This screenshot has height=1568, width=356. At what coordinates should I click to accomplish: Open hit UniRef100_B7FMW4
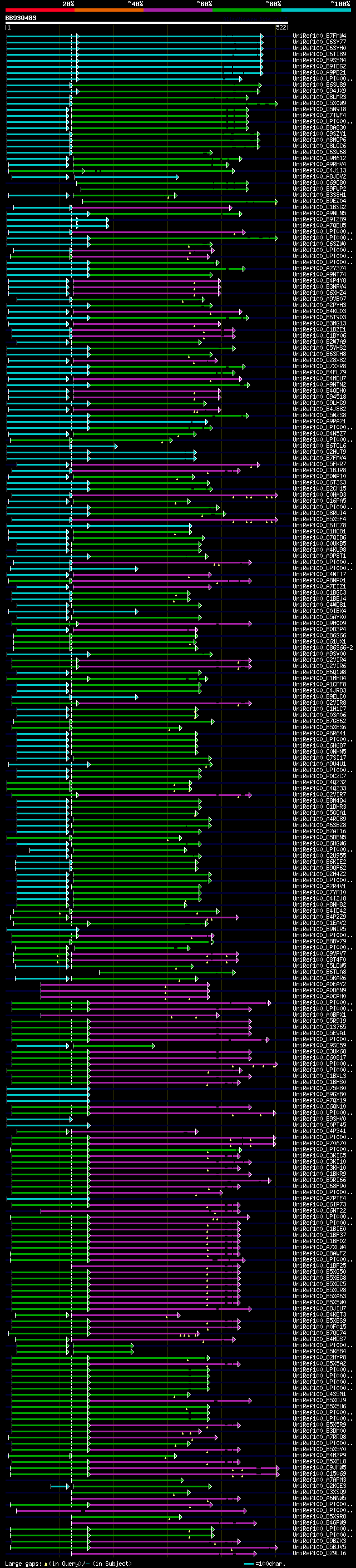[x=319, y=36]
